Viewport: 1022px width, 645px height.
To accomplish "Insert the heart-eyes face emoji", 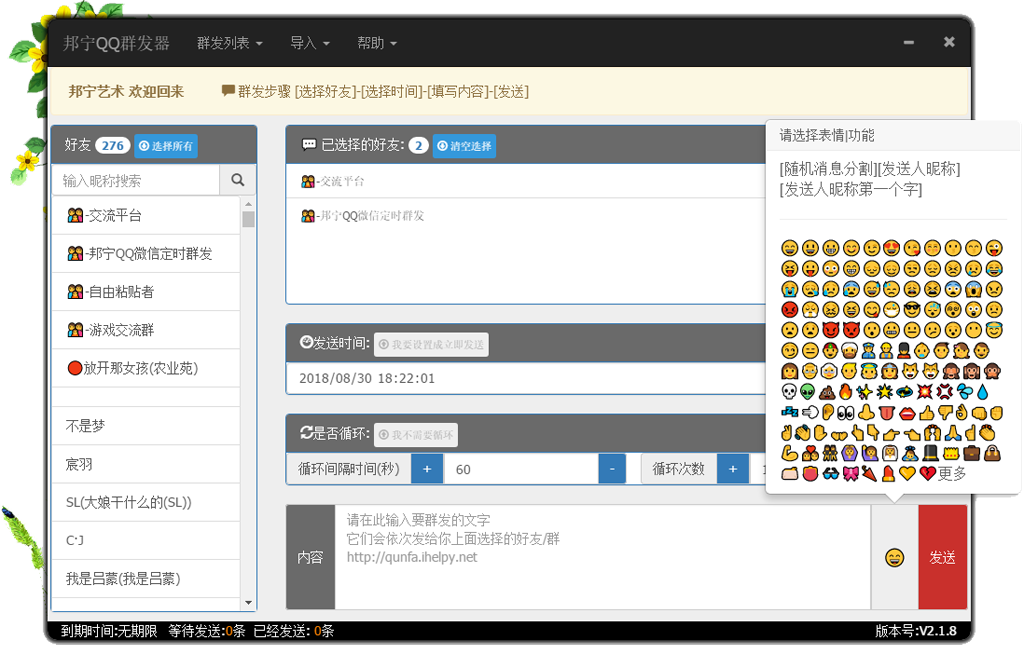I will click(x=892, y=247).
